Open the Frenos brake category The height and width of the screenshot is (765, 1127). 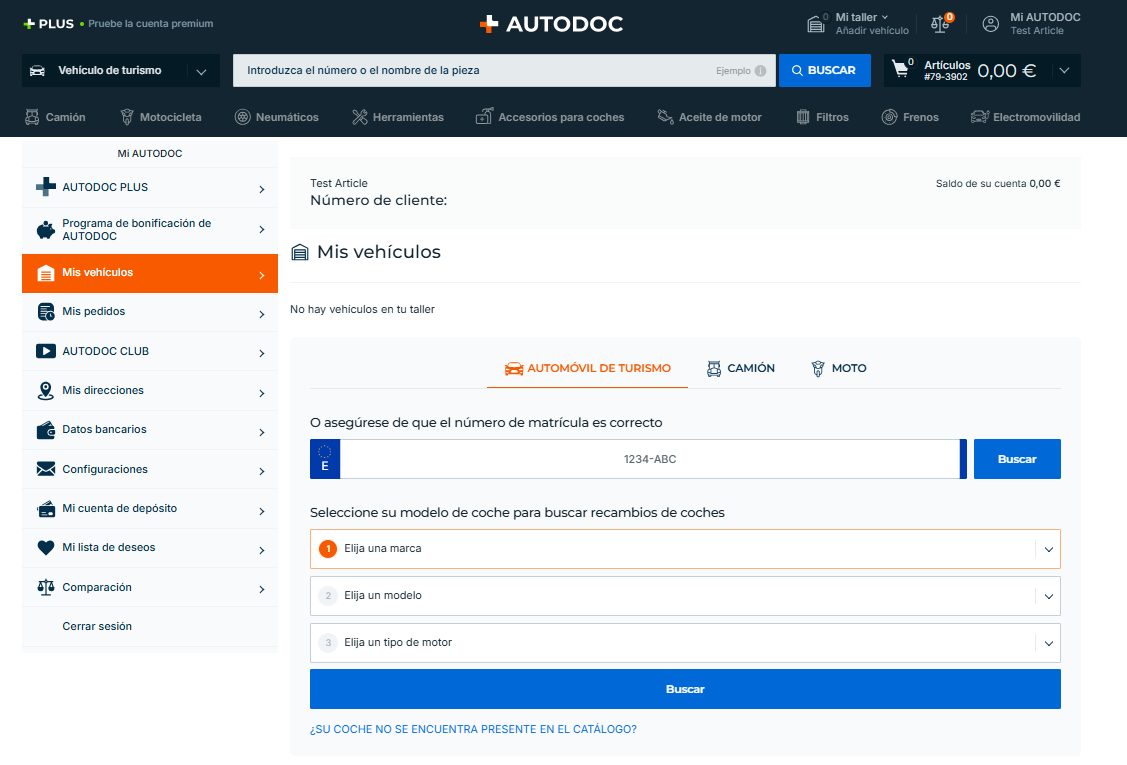point(910,117)
